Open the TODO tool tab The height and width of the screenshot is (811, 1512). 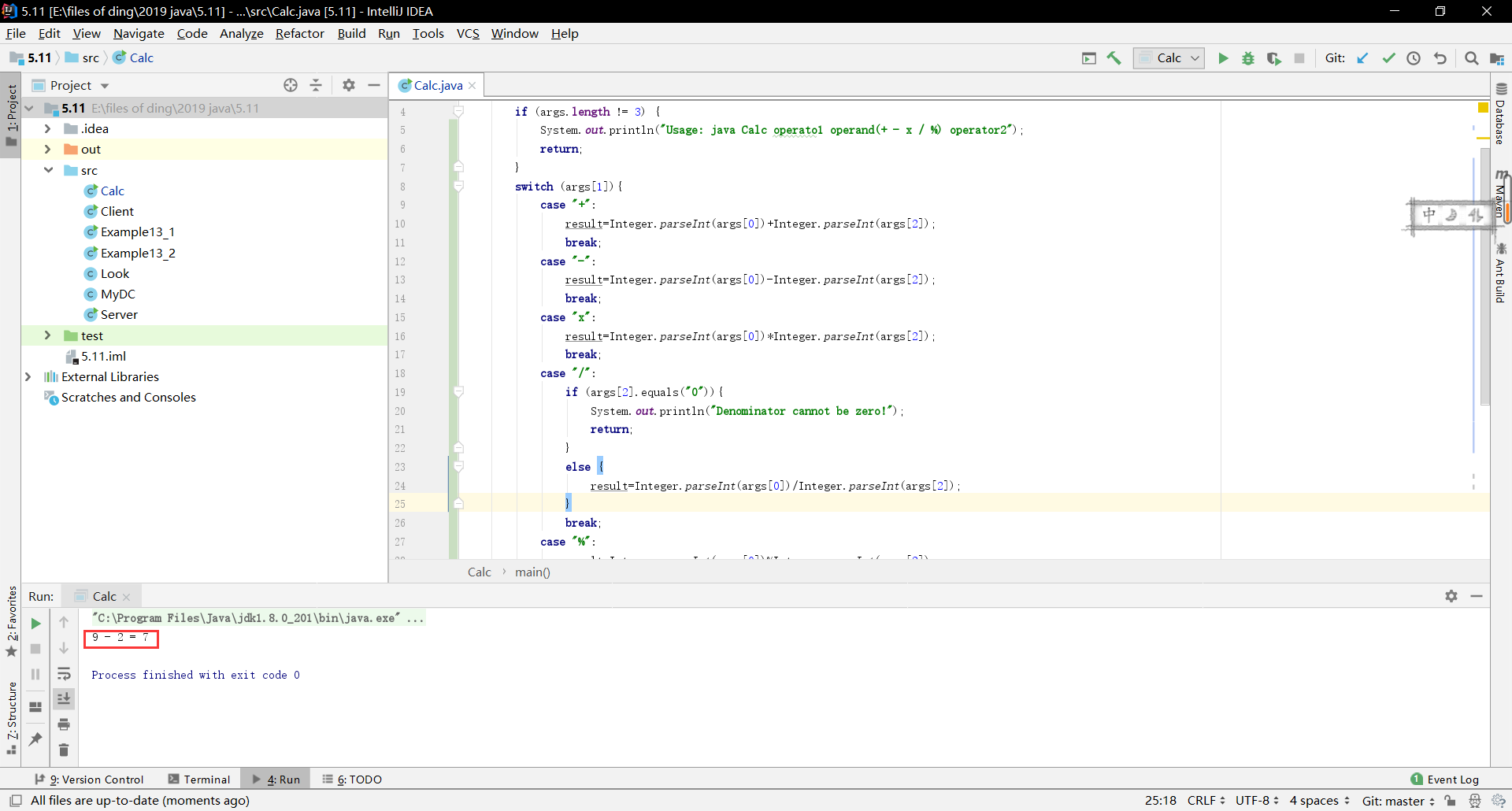[352, 780]
